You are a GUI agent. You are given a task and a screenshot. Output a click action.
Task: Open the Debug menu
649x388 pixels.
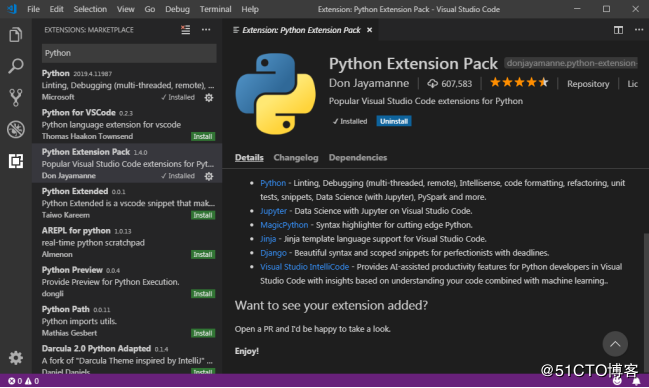[x=177, y=9]
